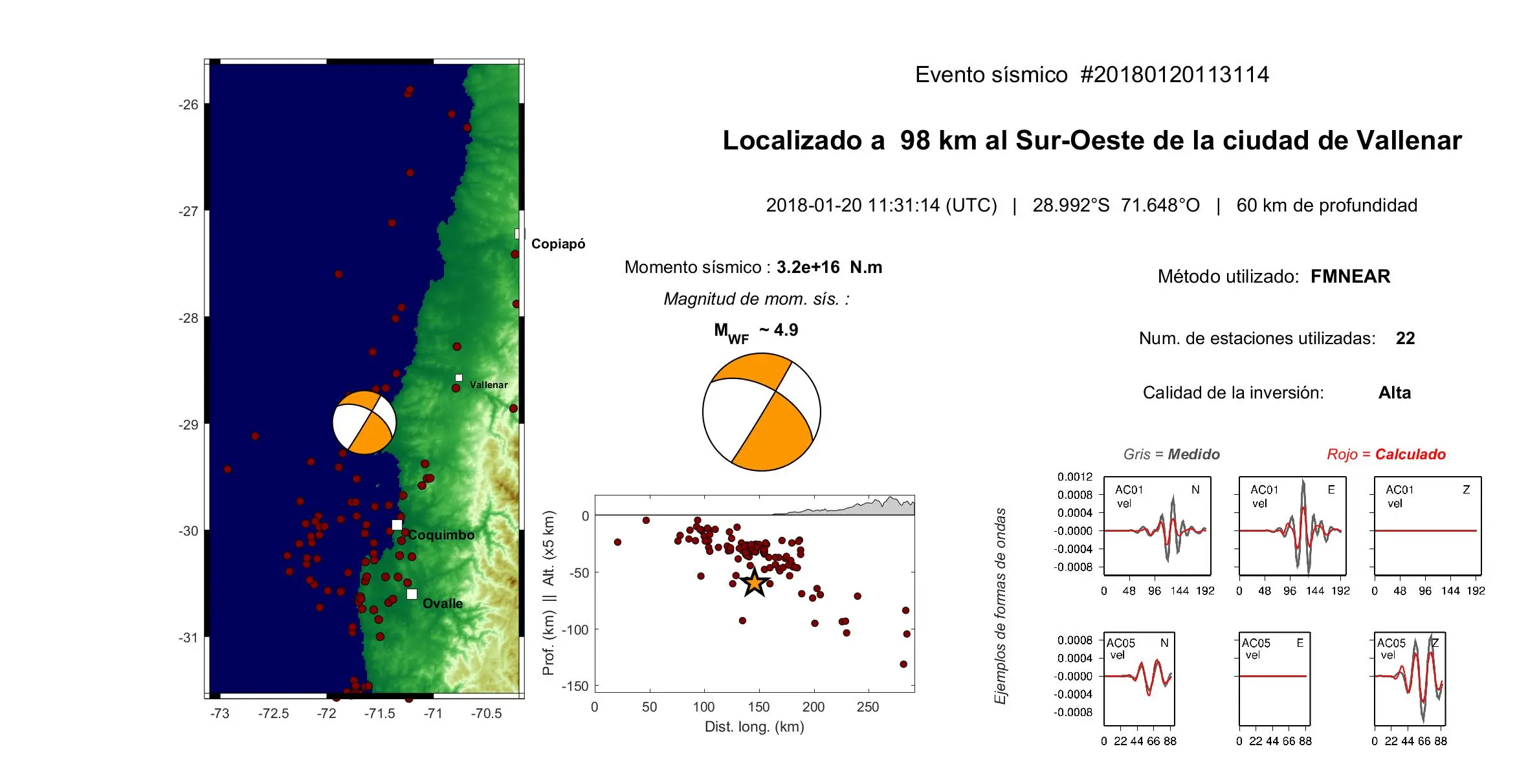1539x784 pixels.
Task: Click the seismic moment value '3.2e+16 N.m'
Action: 829,267
